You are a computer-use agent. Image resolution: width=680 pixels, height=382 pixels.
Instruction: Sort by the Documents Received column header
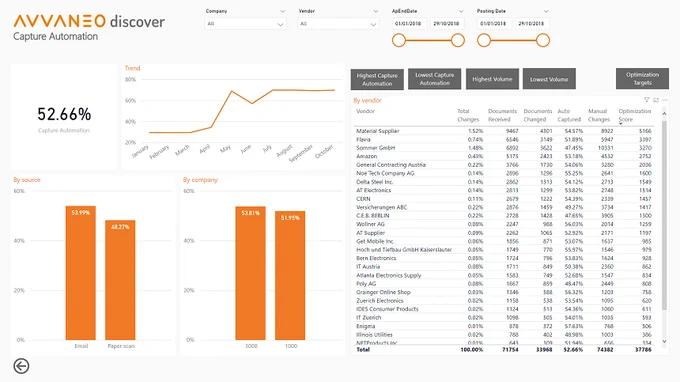click(503, 115)
